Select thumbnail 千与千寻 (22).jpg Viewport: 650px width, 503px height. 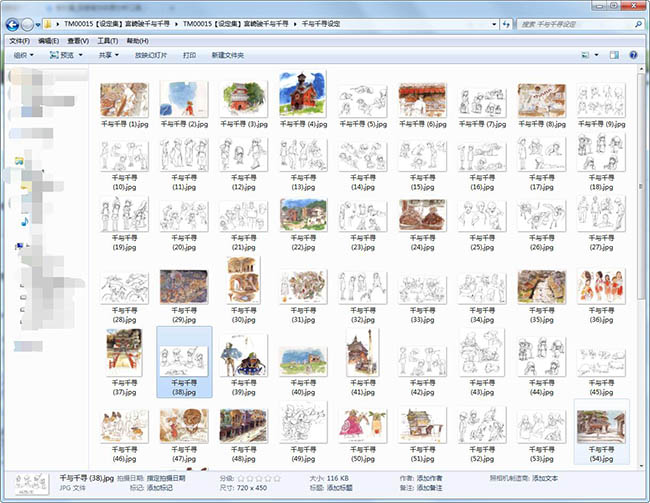303,215
